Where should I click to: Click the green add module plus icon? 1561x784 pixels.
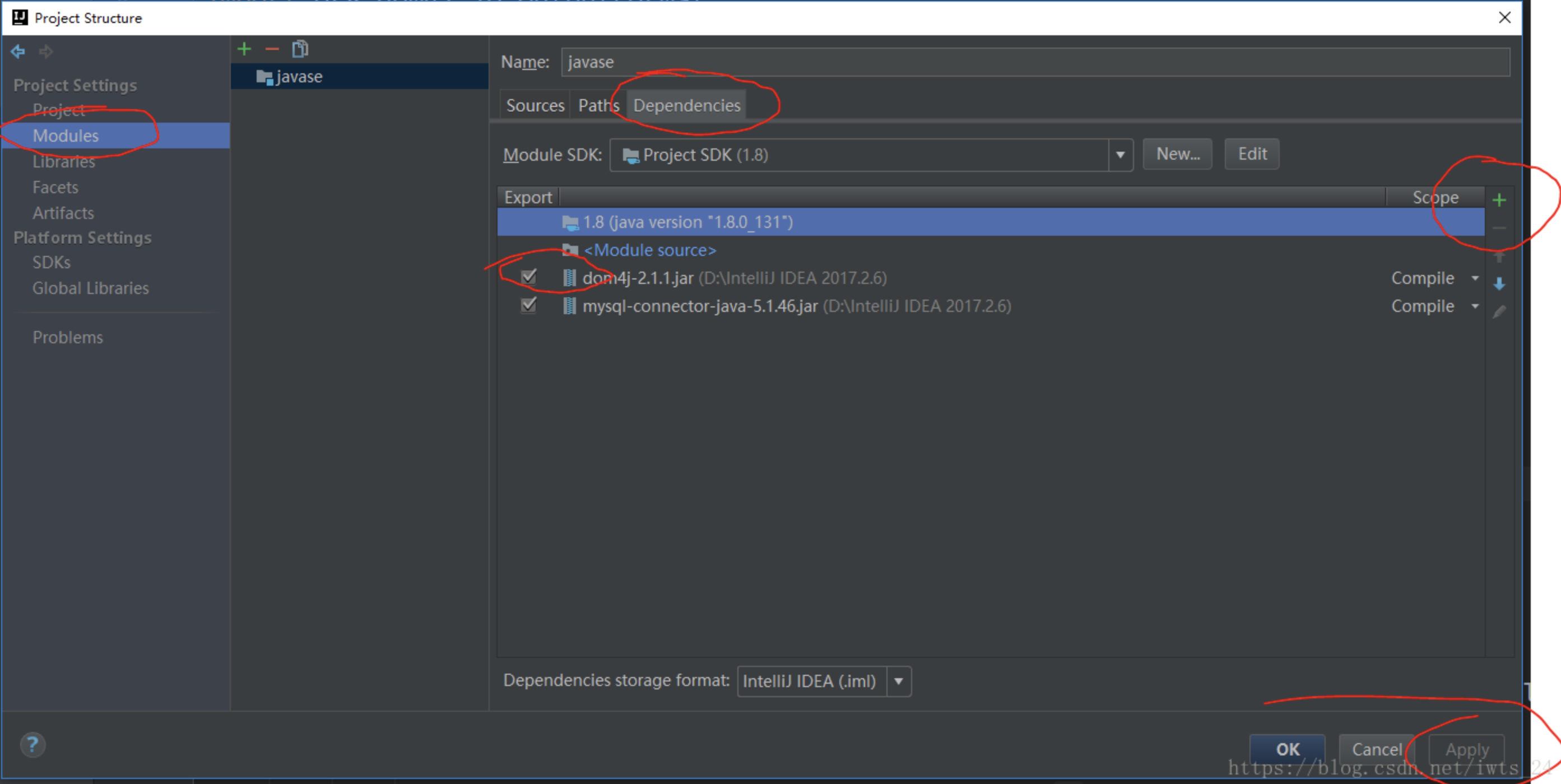pyautogui.click(x=244, y=49)
